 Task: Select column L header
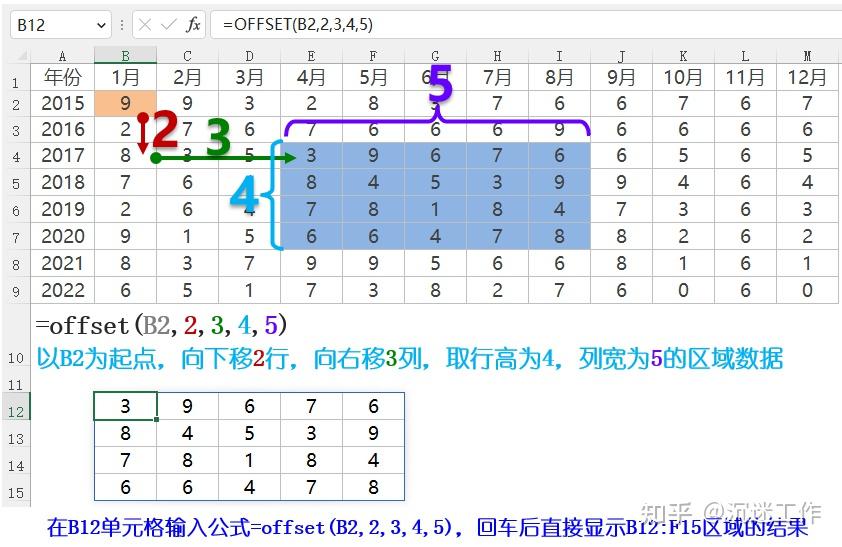click(745, 56)
